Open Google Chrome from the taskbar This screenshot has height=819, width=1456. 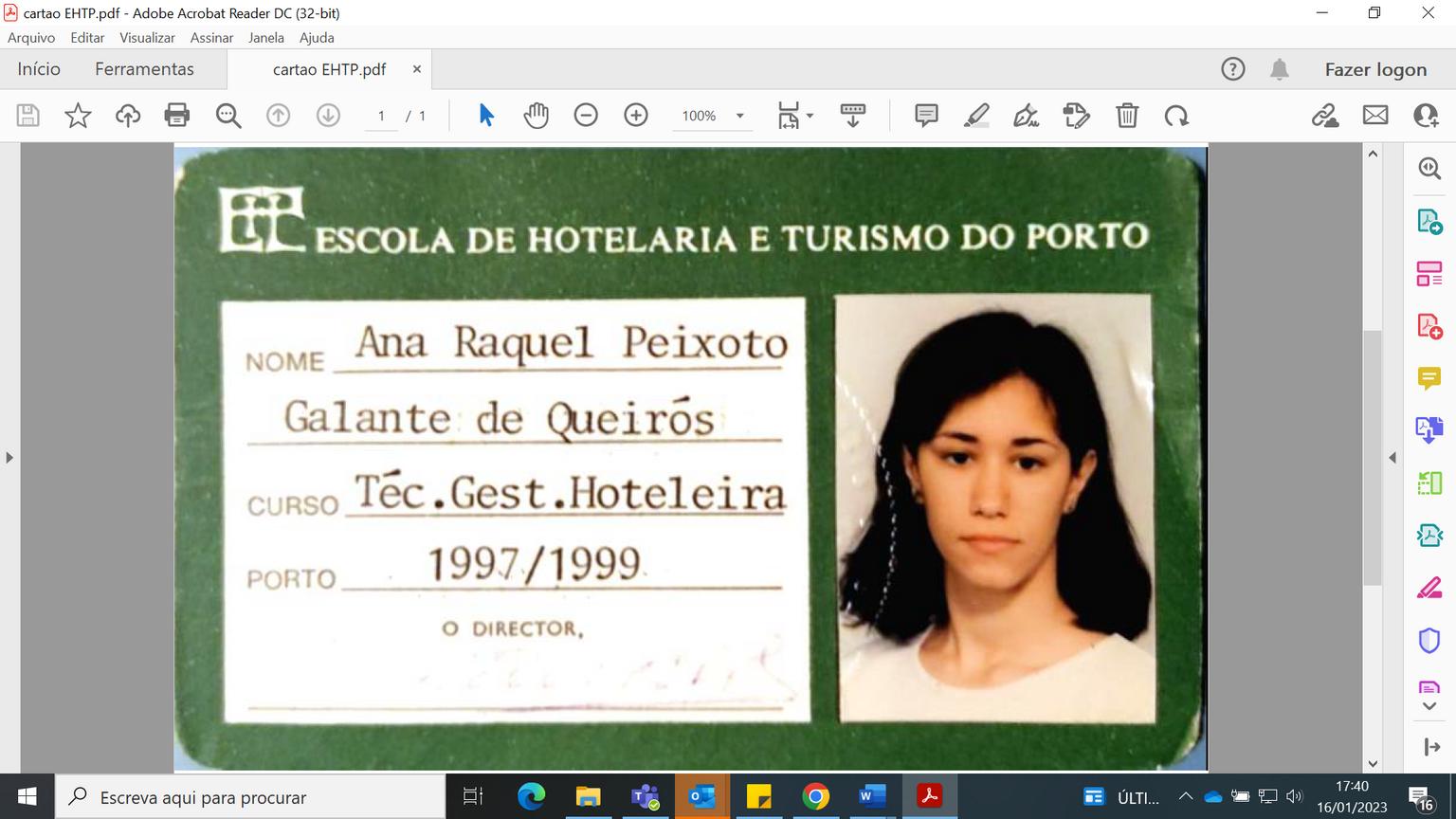coord(815,796)
